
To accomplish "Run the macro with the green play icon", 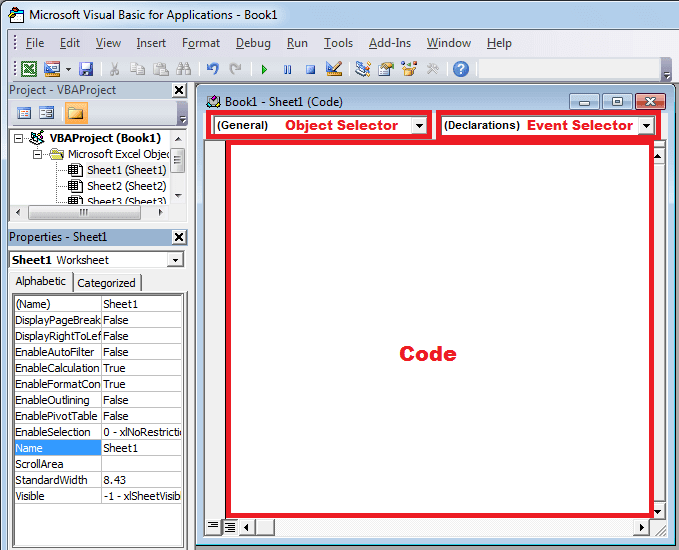I will [x=264, y=69].
